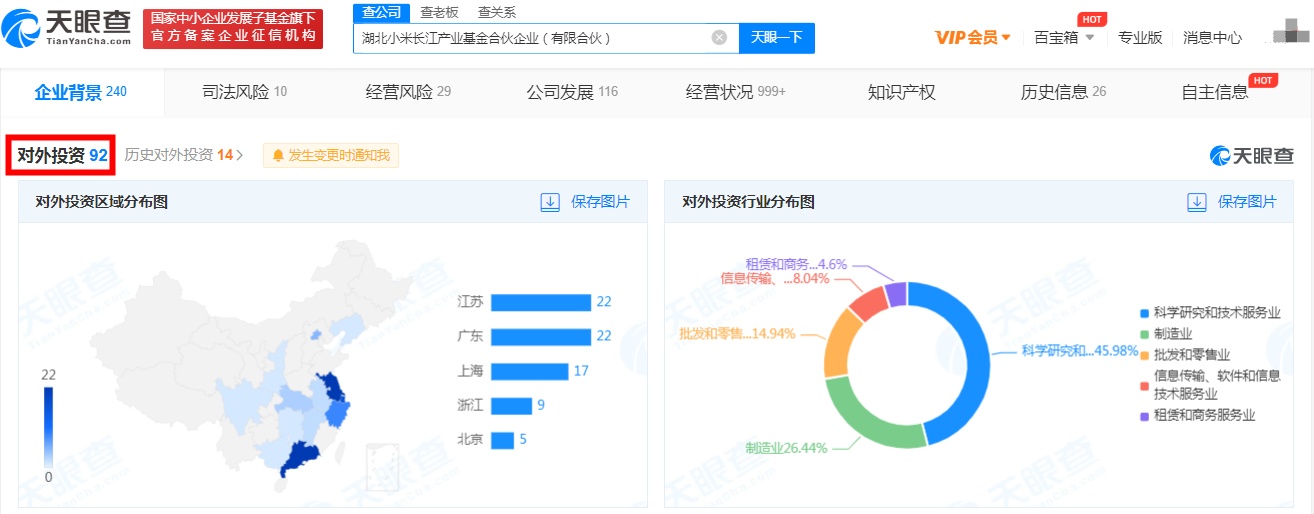Viewport: 1314px width, 514px height.
Task: Open the 消息中心 link
Action: (1212, 38)
